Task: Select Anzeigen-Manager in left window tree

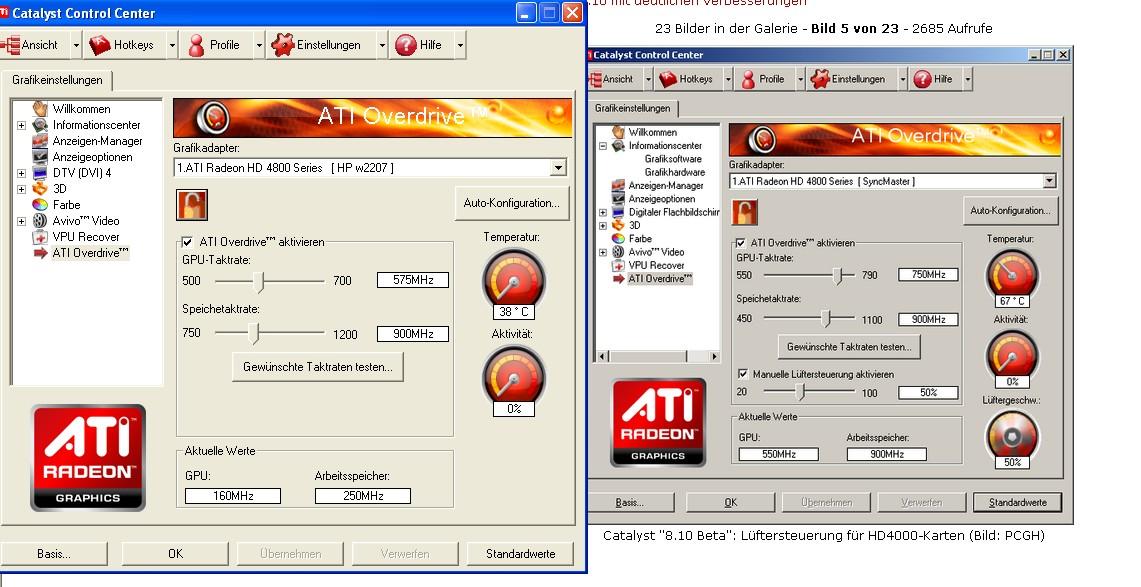Action: point(98,141)
